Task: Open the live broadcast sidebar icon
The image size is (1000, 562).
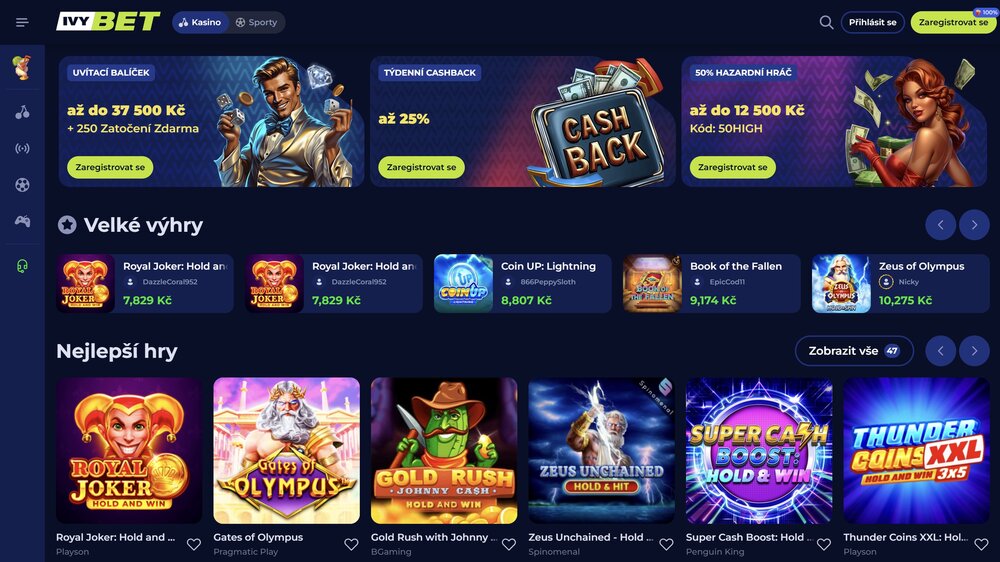Action: tap(22, 149)
